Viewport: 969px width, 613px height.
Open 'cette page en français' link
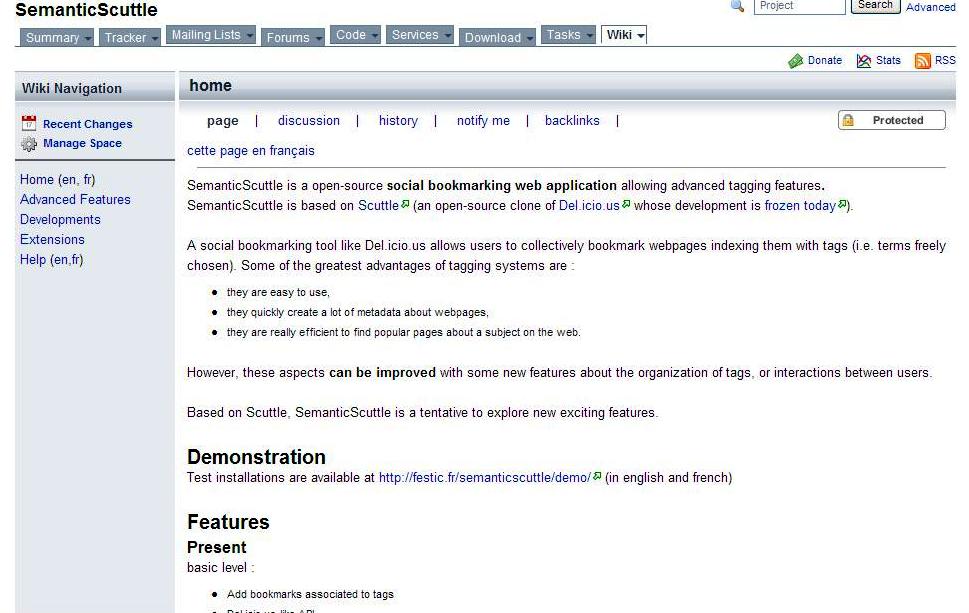[x=251, y=151]
